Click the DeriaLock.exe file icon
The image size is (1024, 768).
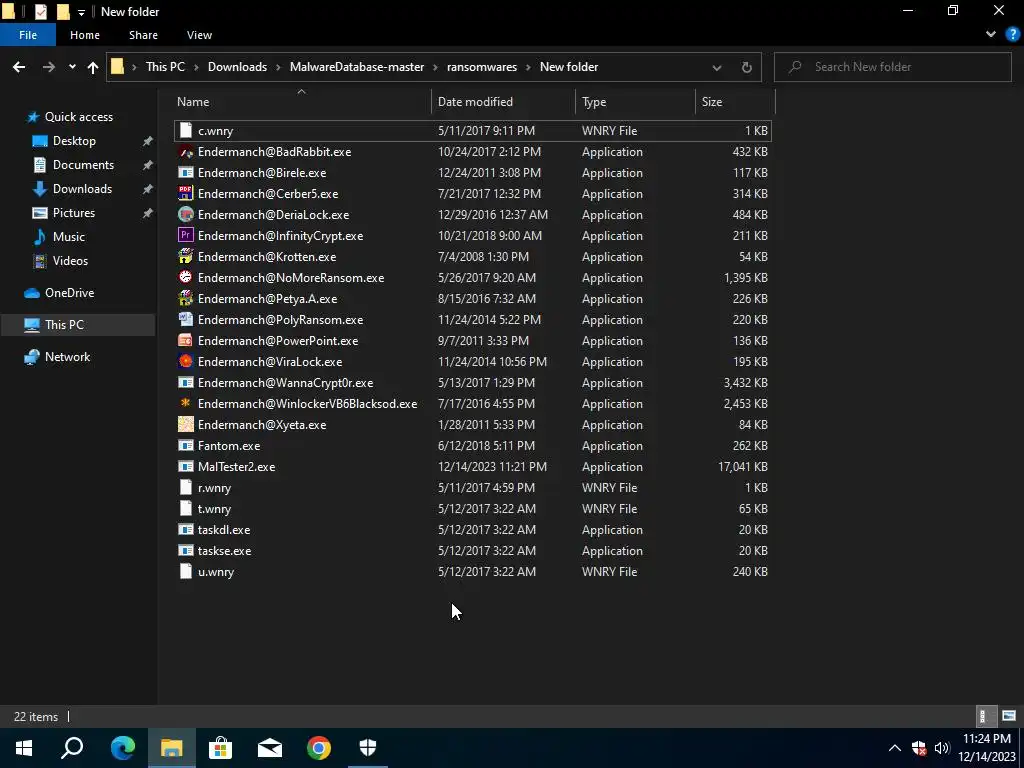pyautogui.click(x=186, y=214)
